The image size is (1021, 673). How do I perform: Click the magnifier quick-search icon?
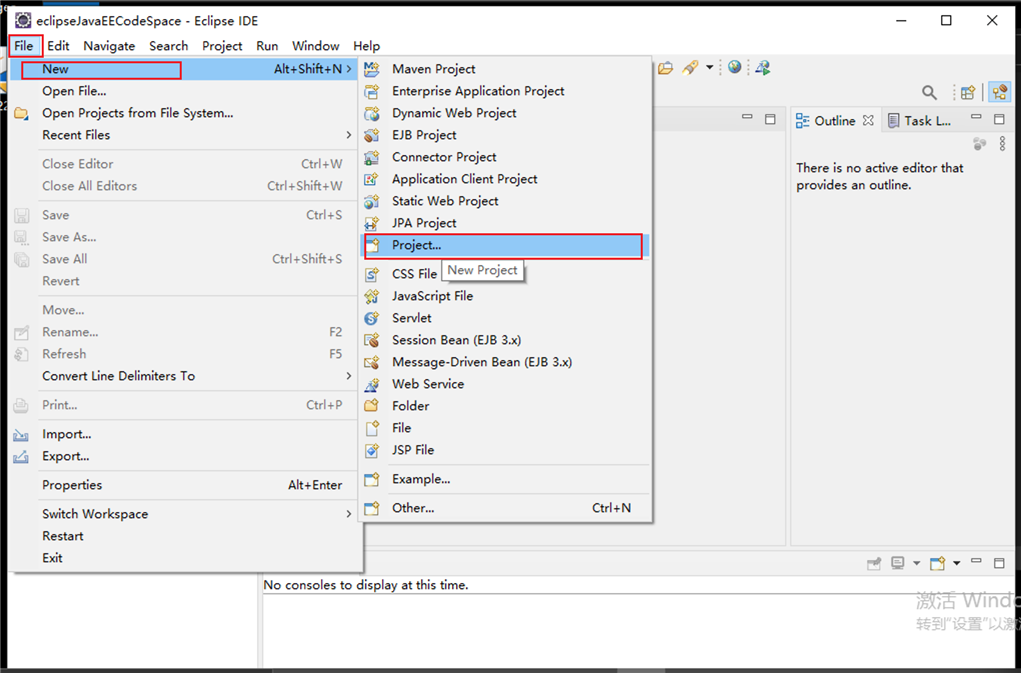tap(929, 92)
